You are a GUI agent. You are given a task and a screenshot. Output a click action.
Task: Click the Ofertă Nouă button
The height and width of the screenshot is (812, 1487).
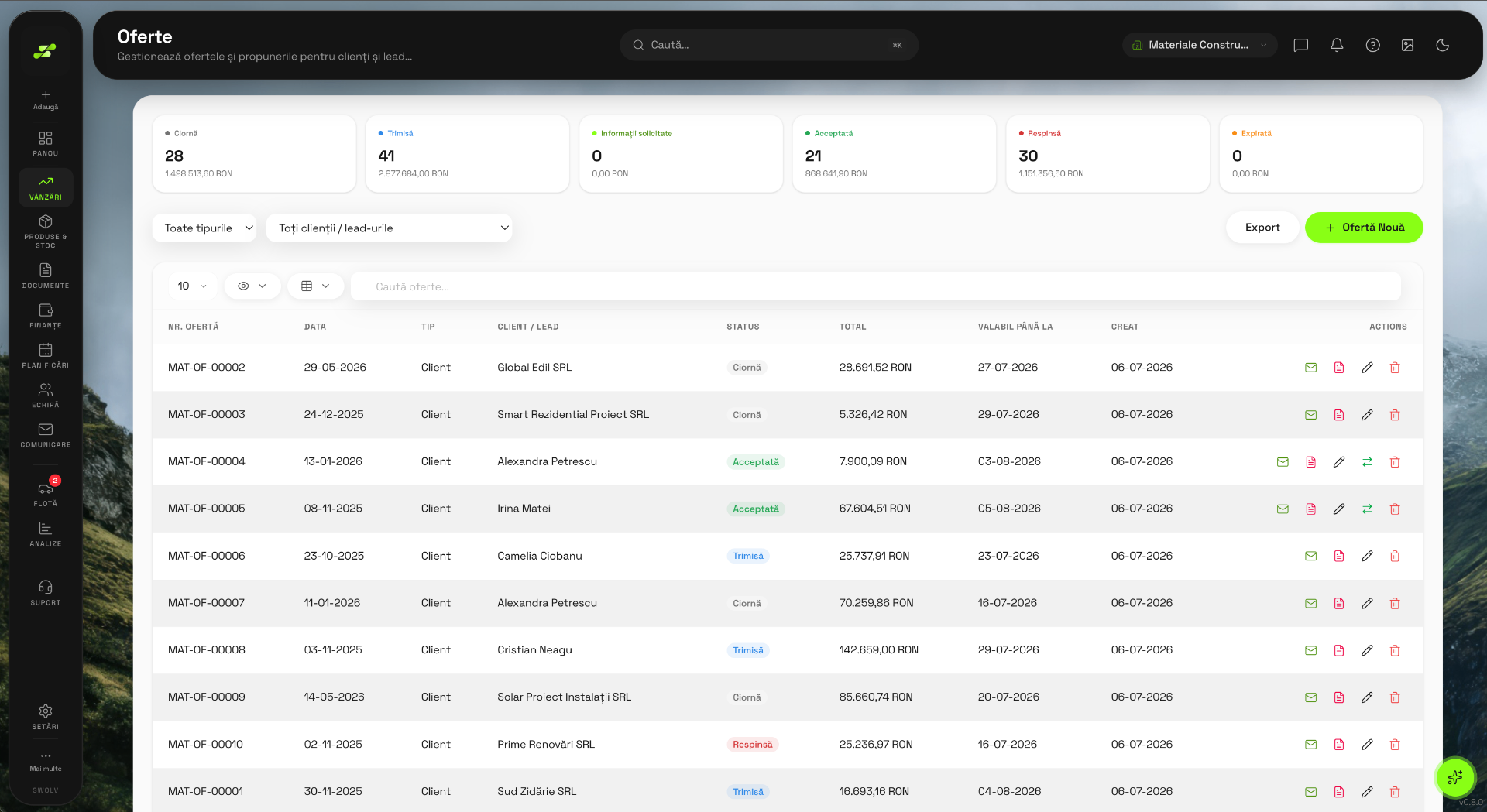(x=1364, y=228)
